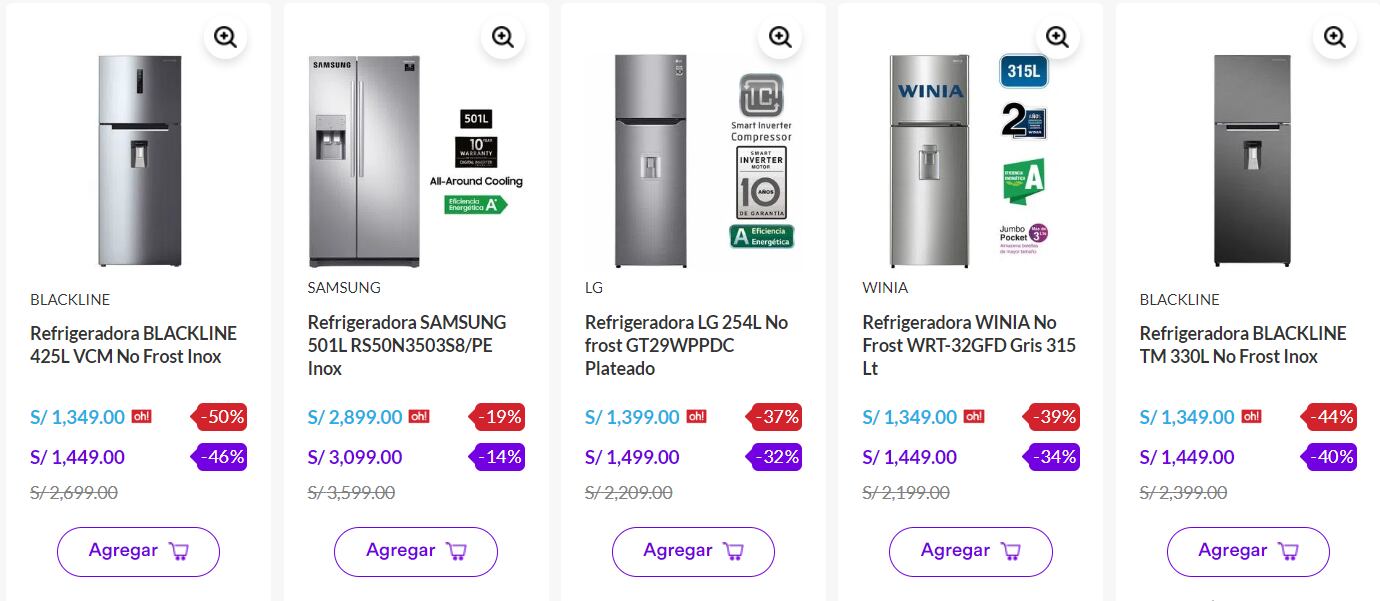This screenshot has height=601, width=1380.
Task: Click the oh! badge beside the S/ 1,399.00 price
Action: [x=696, y=417]
